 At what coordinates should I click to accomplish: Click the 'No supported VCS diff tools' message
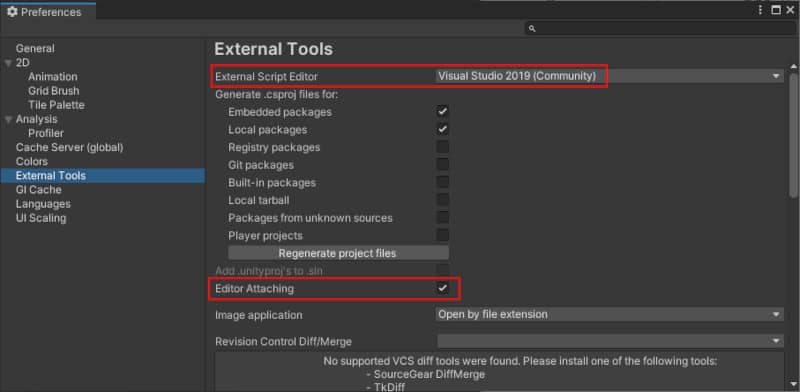(520, 361)
